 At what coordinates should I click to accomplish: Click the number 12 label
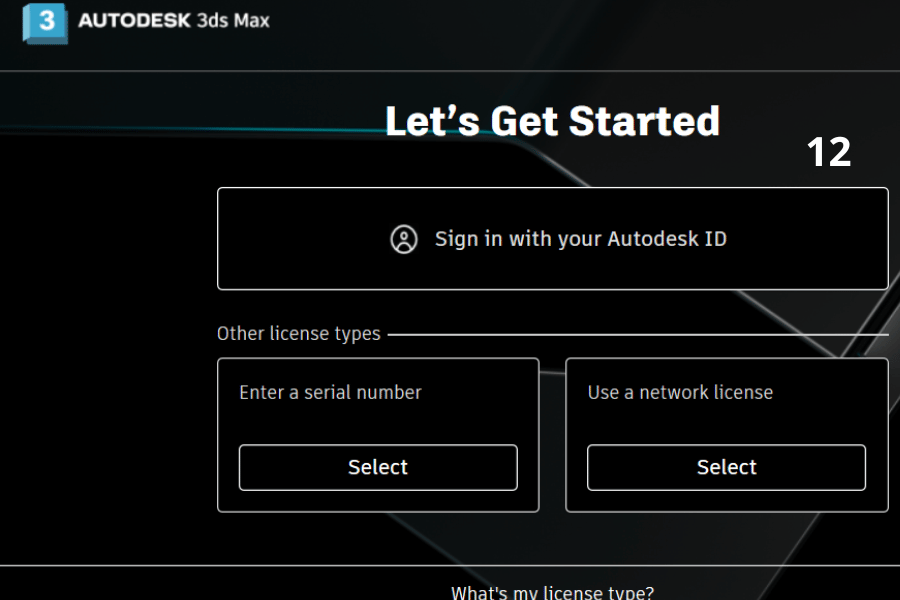[829, 152]
